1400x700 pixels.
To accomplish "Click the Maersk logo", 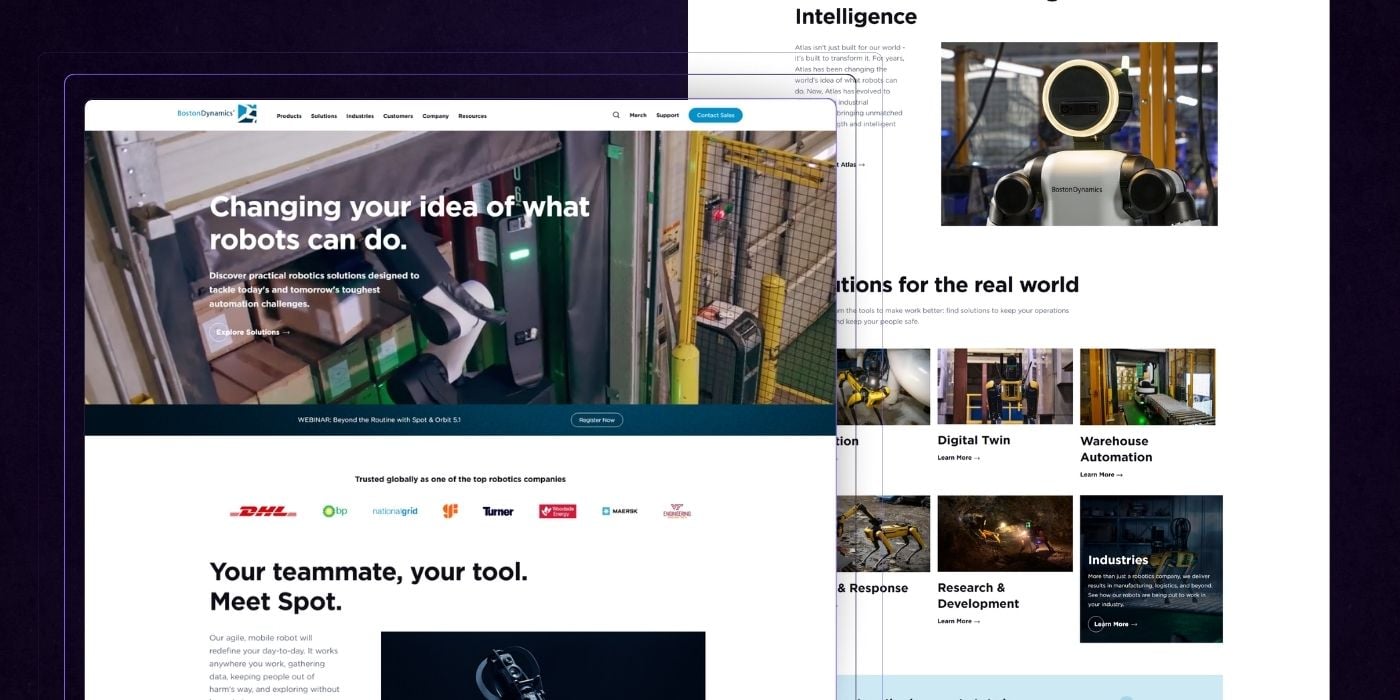I will coord(620,511).
